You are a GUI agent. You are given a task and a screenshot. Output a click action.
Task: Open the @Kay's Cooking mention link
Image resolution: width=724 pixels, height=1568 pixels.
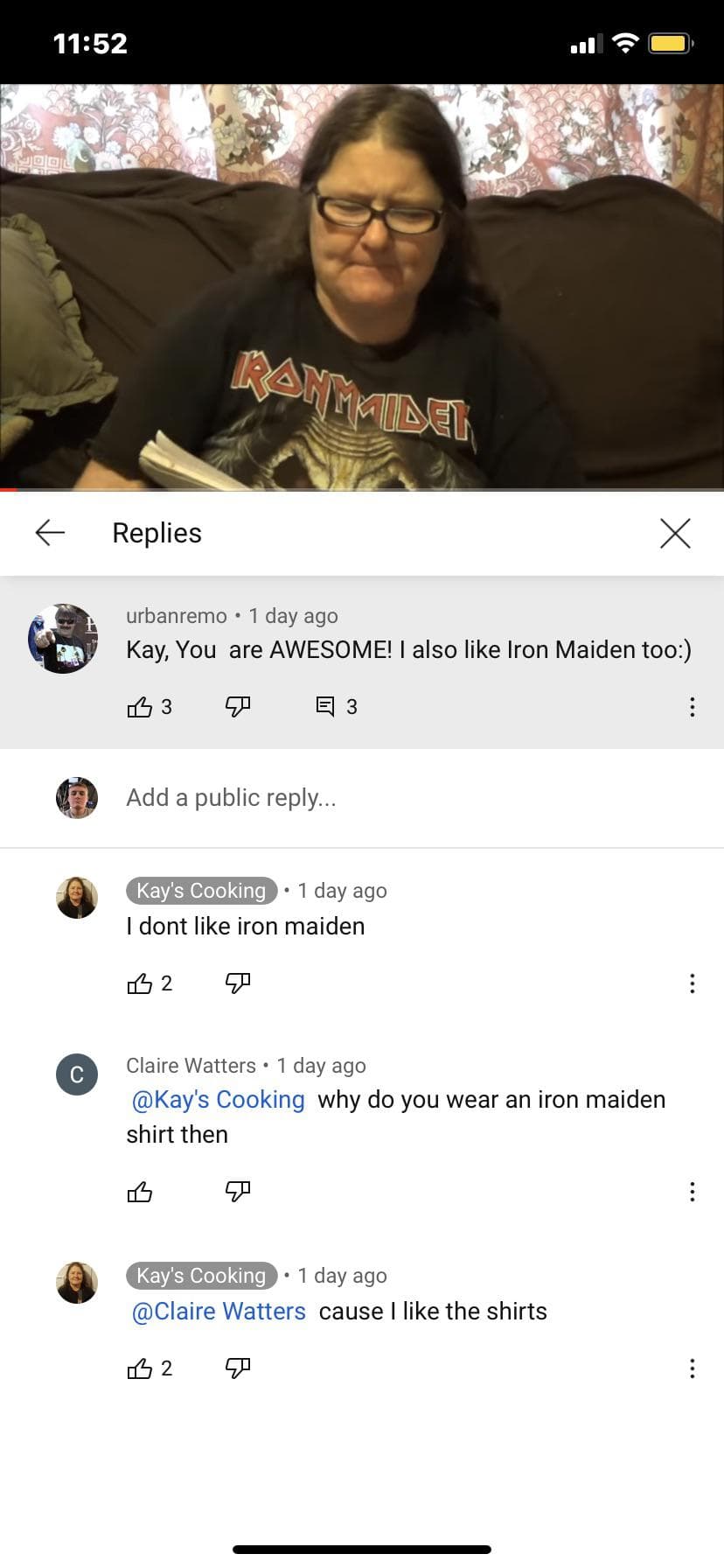pos(218,1100)
